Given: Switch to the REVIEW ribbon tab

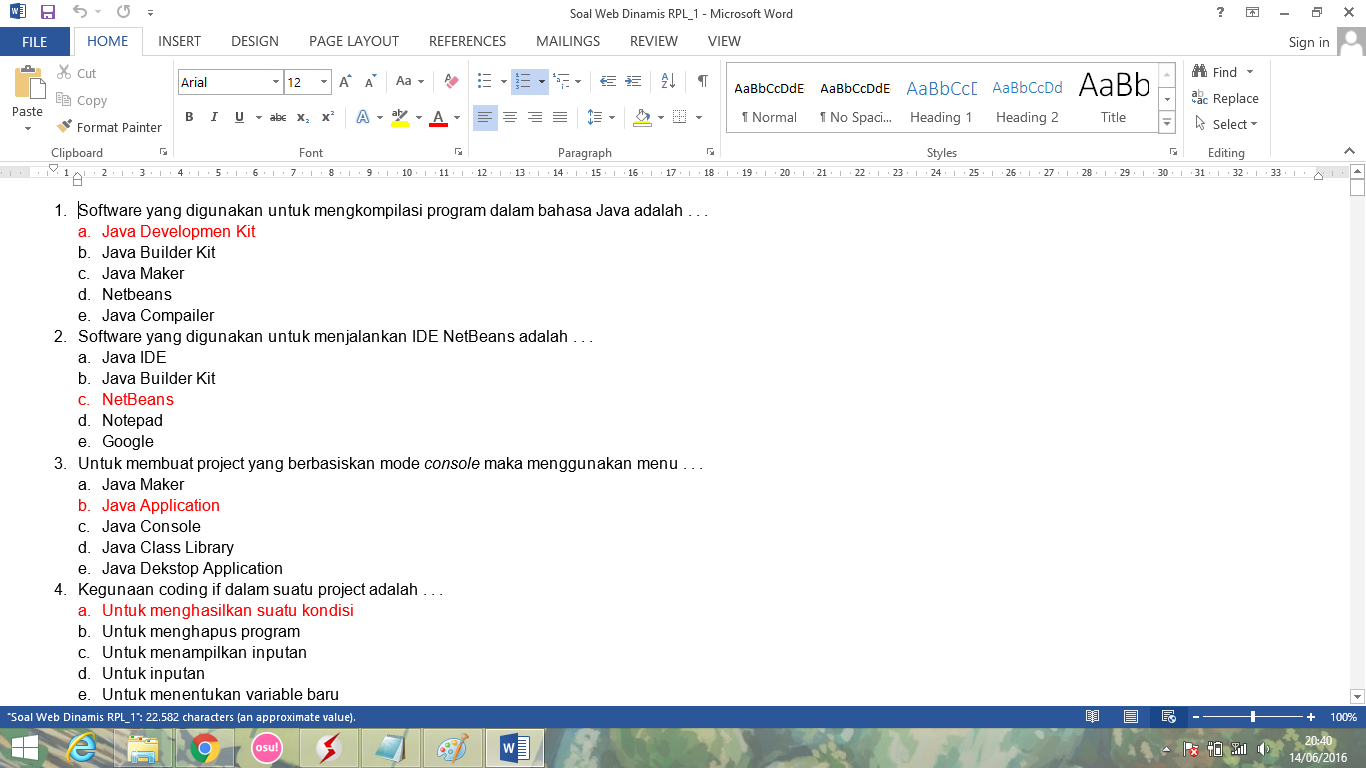Looking at the screenshot, I should tap(653, 41).
